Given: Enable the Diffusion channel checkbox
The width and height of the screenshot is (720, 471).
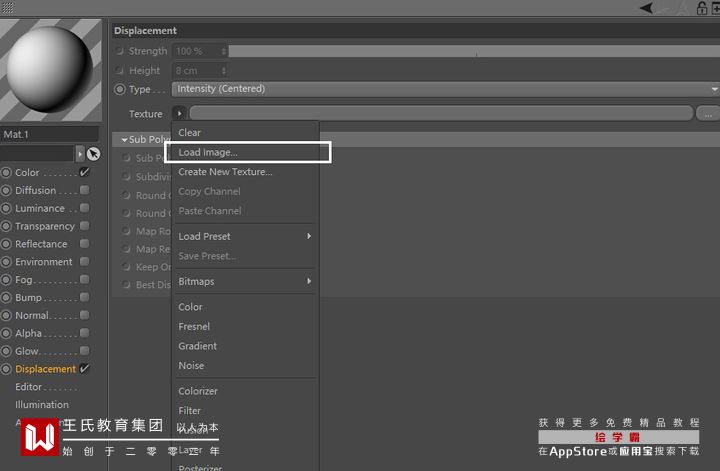Looking at the screenshot, I should click(x=84, y=190).
